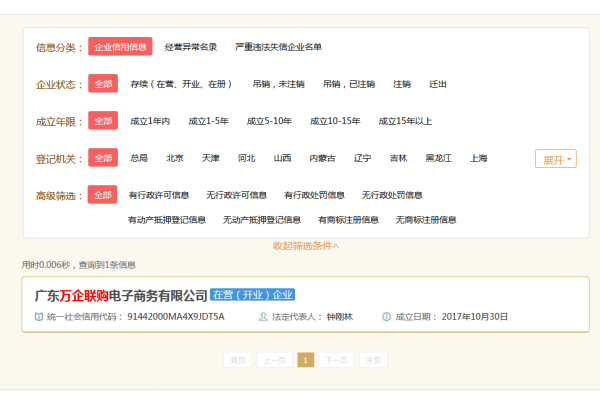Choose 山西 registration authority
The height and width of the screenshot is (400, 600).
(282, 158)
